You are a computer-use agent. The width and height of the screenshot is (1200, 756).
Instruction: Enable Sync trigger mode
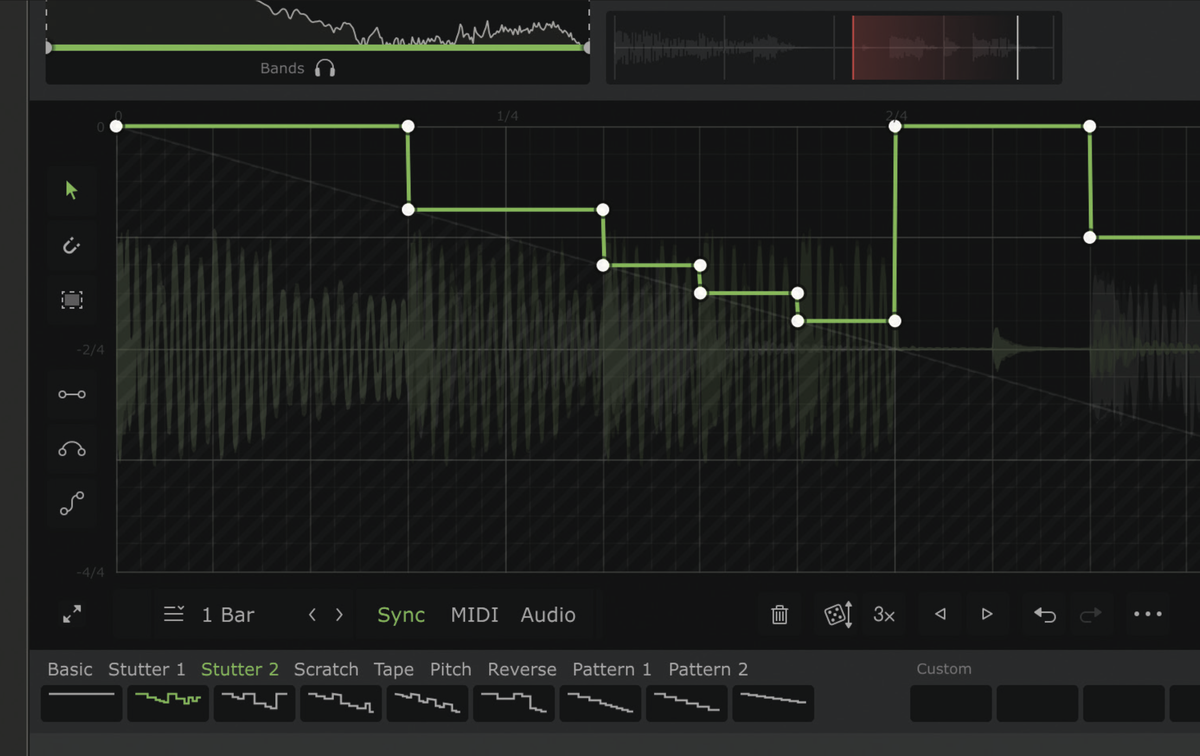click(400, 615)
